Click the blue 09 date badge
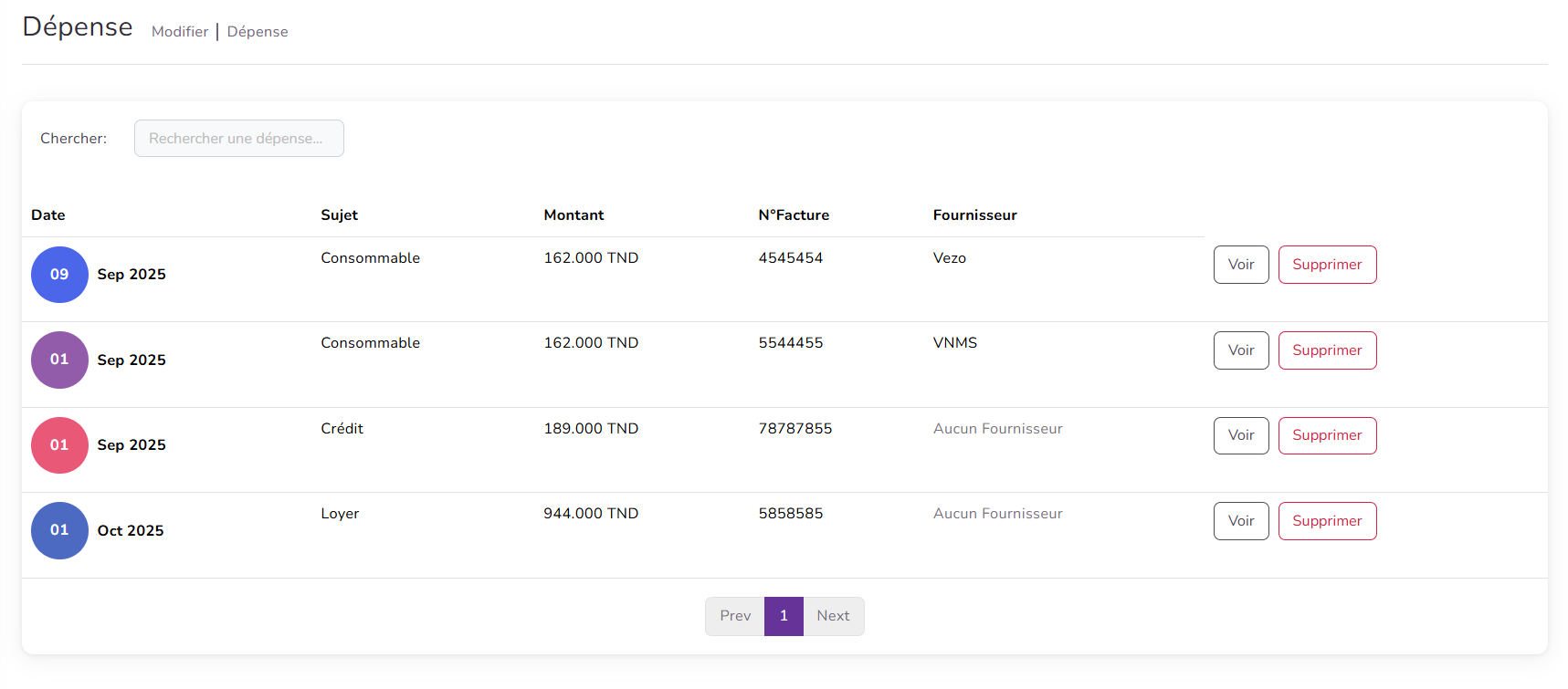The height and width of the screenshot is (689, 1568). coord(59,275)
